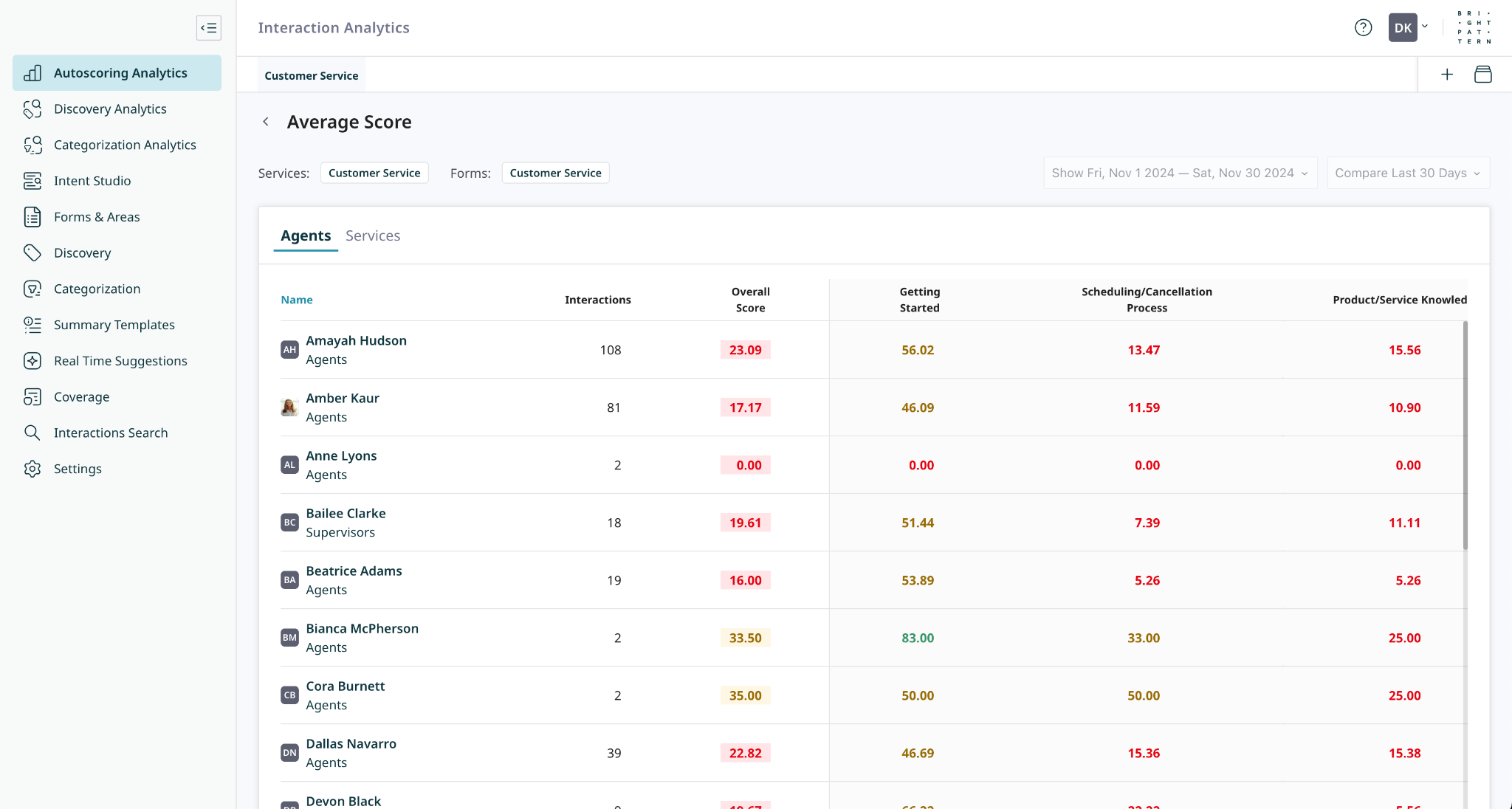Click the DK user avatar

tap(1403, 28)
